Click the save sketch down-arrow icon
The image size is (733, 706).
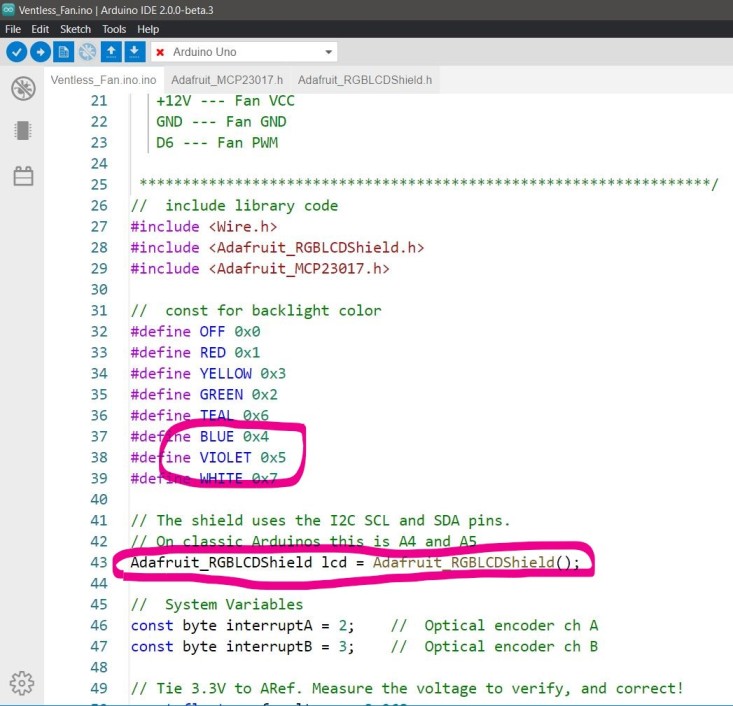[134, 52]
